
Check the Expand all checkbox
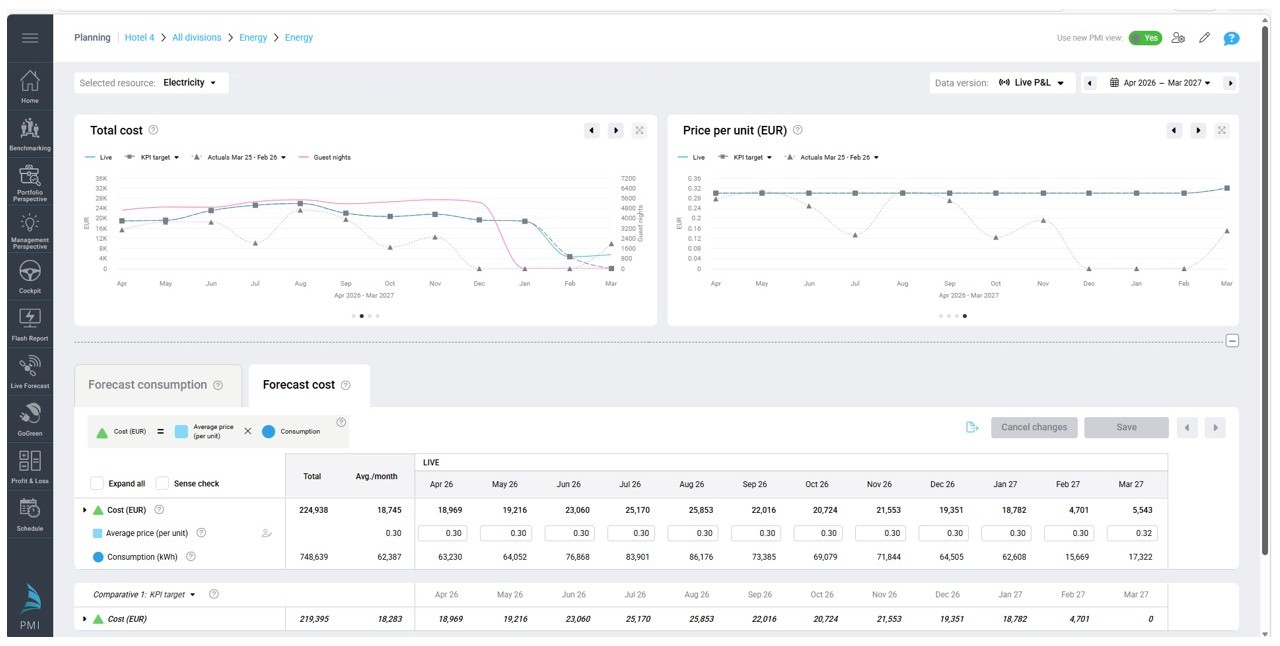[97, 483]
